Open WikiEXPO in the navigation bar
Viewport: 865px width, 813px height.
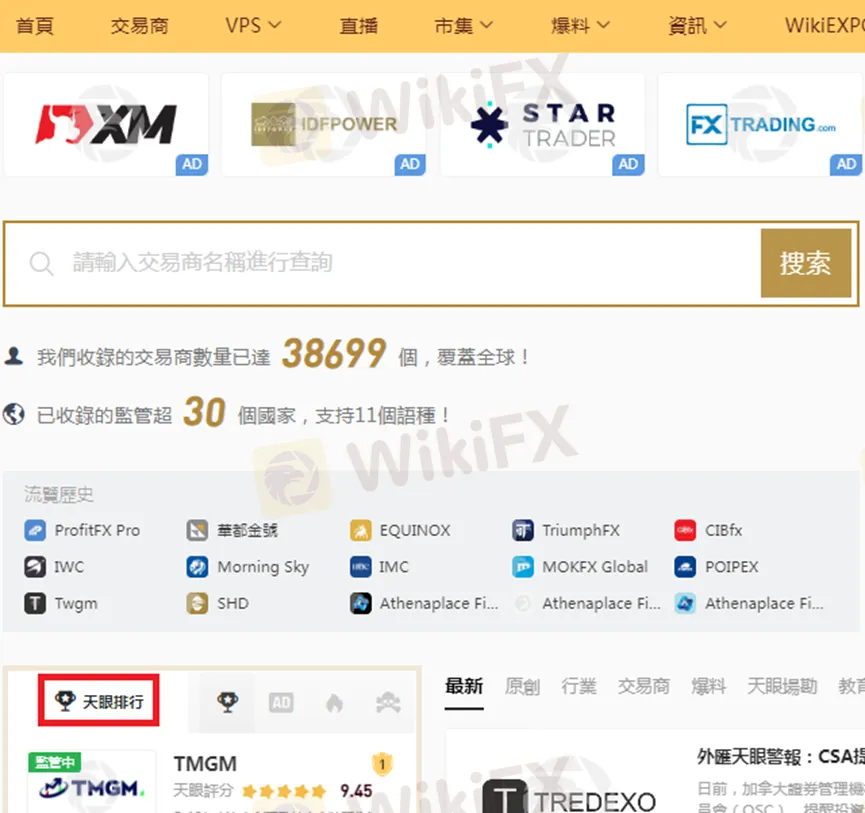pos(825,25)
